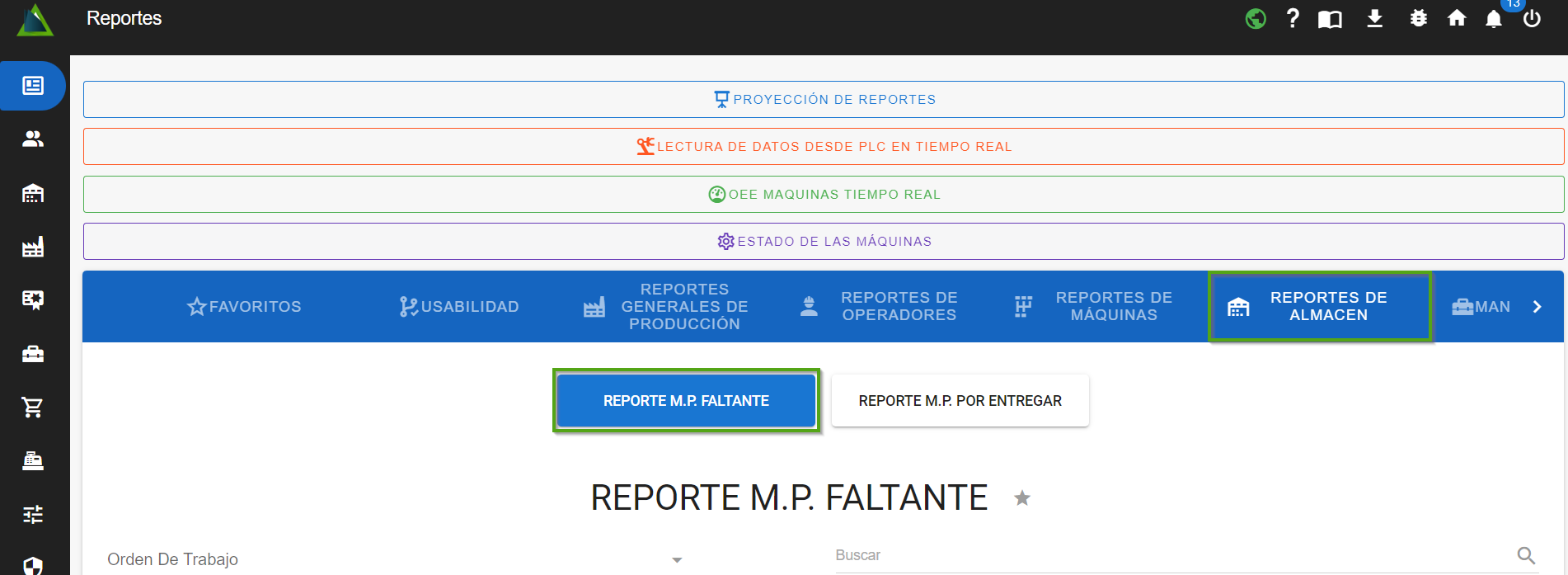Click Proyección de Reportes button

824,99
